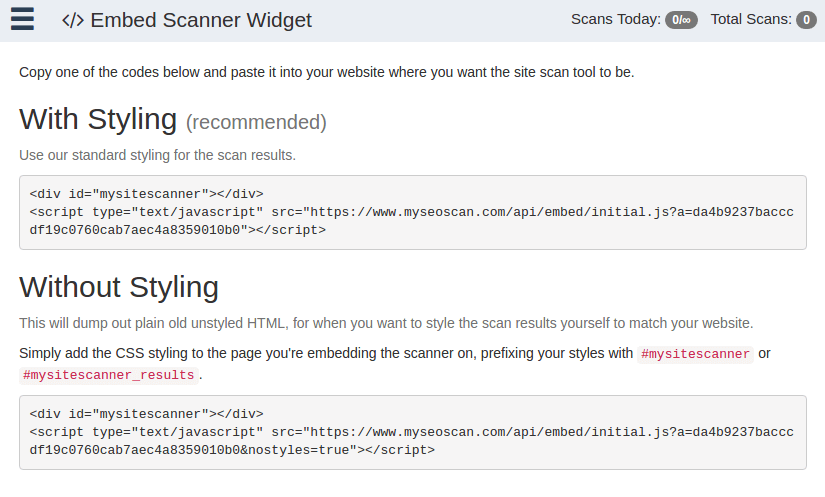Click the (recommended) subtitle text
This screenshot has height=497, width=825.
point(256,122)
